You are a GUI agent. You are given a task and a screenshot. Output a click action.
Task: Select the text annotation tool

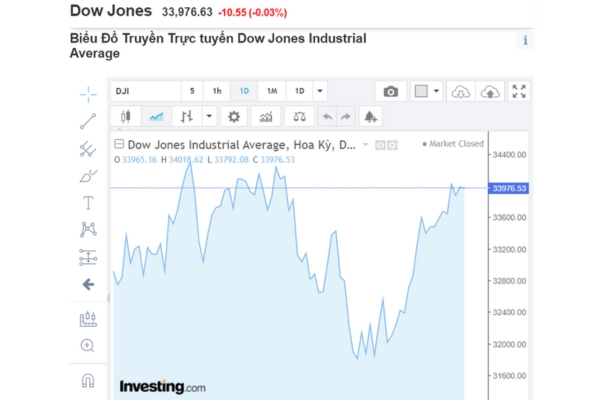[x=88, y=203]
